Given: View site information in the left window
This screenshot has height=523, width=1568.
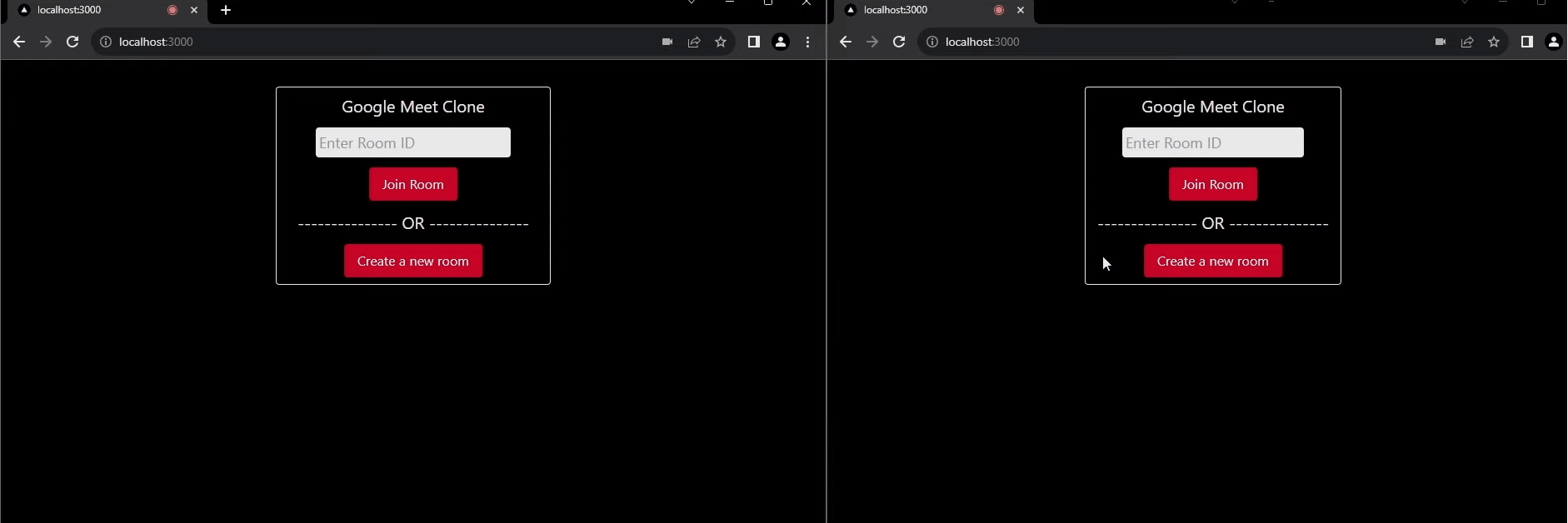Looking at the screenshot, I should (106, 42).
